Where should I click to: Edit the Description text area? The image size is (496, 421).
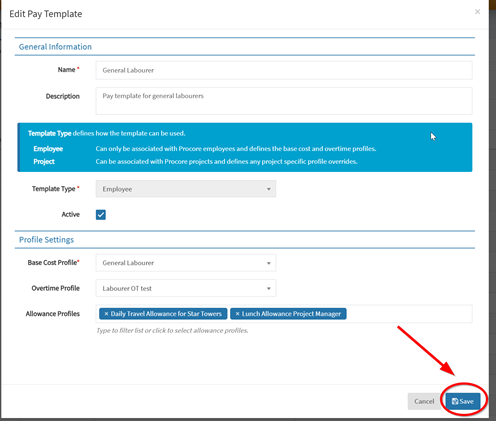pos(284,101)
